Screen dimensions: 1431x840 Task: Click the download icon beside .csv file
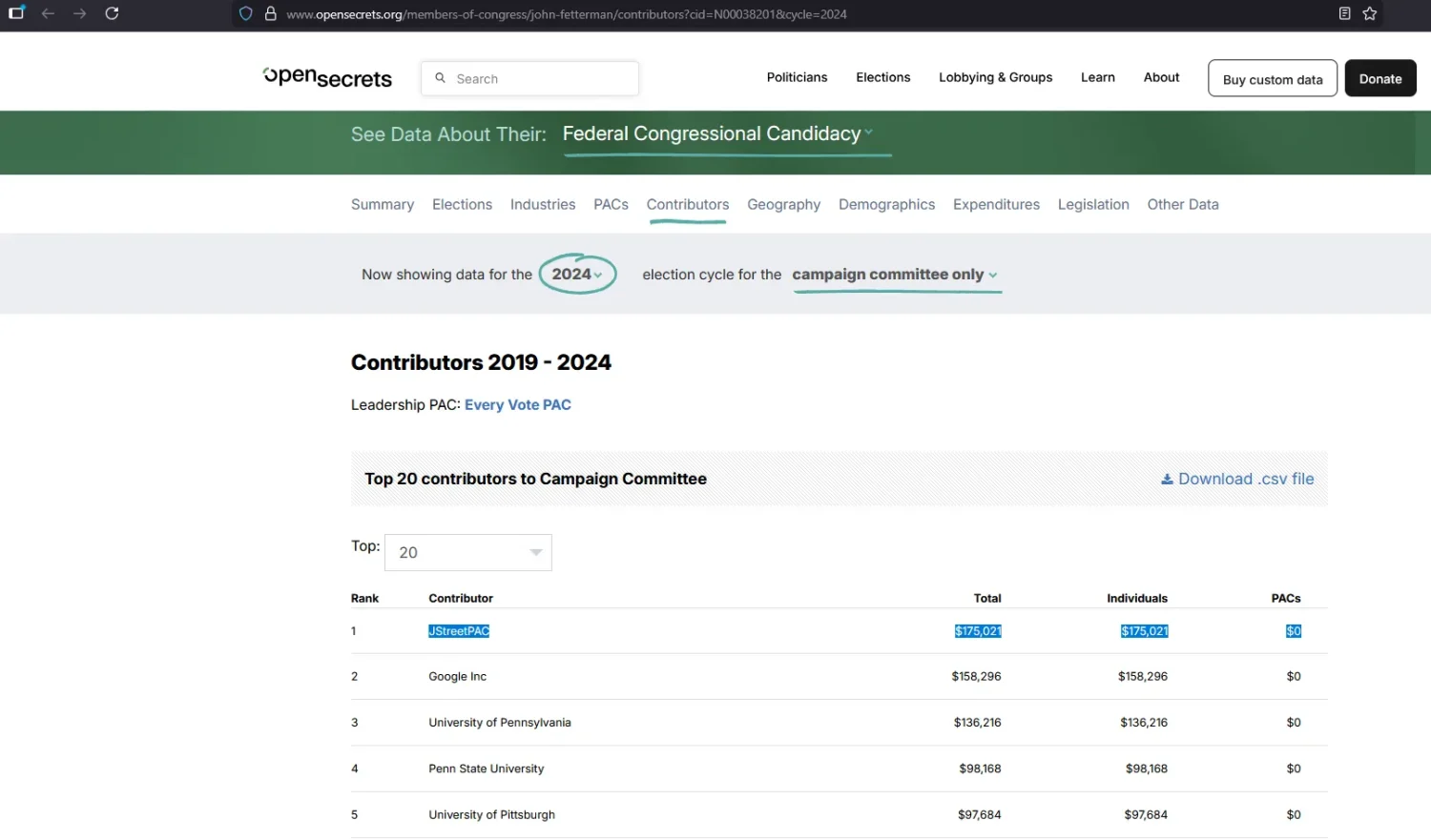(1167, 479)
